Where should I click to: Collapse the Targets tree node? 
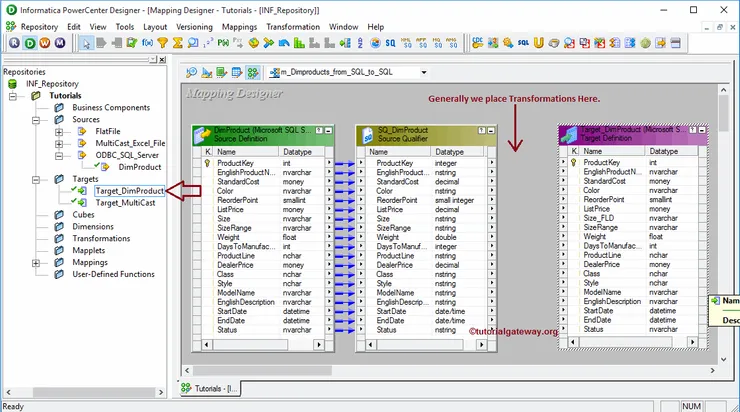(36, 179)
